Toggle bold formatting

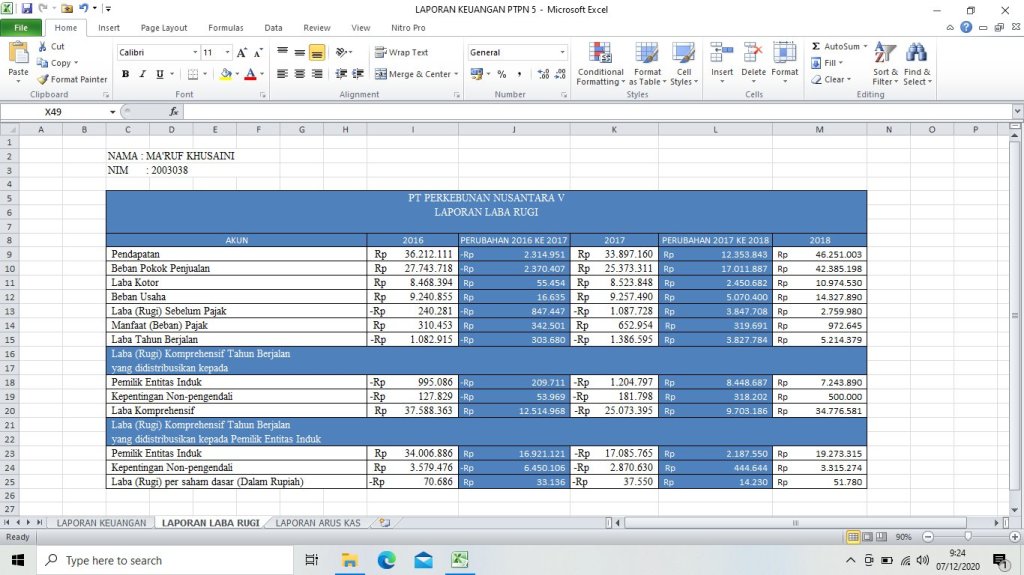(x=126, y=74)
